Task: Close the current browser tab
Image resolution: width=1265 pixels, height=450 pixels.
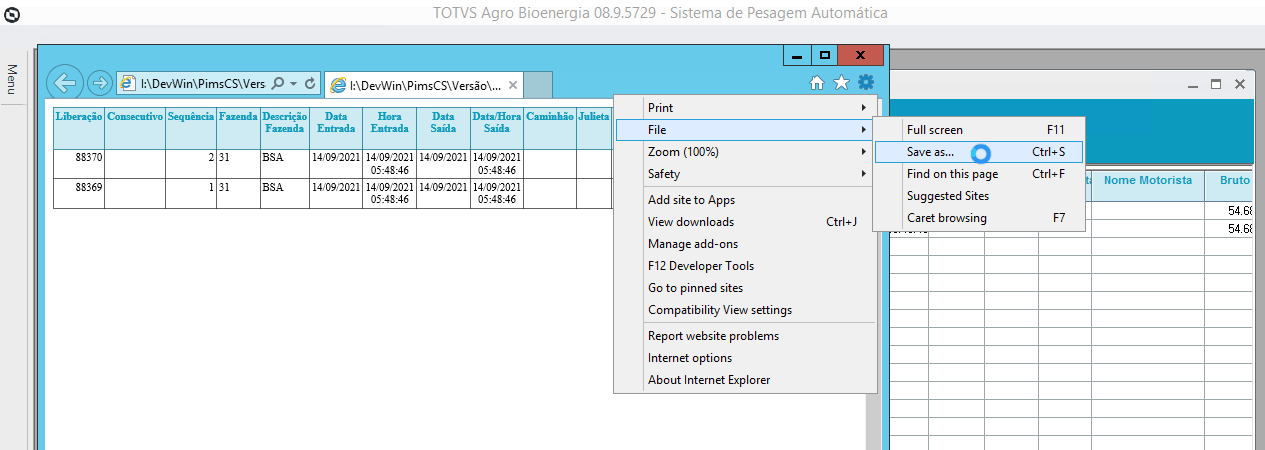Action: click(512, 86)
